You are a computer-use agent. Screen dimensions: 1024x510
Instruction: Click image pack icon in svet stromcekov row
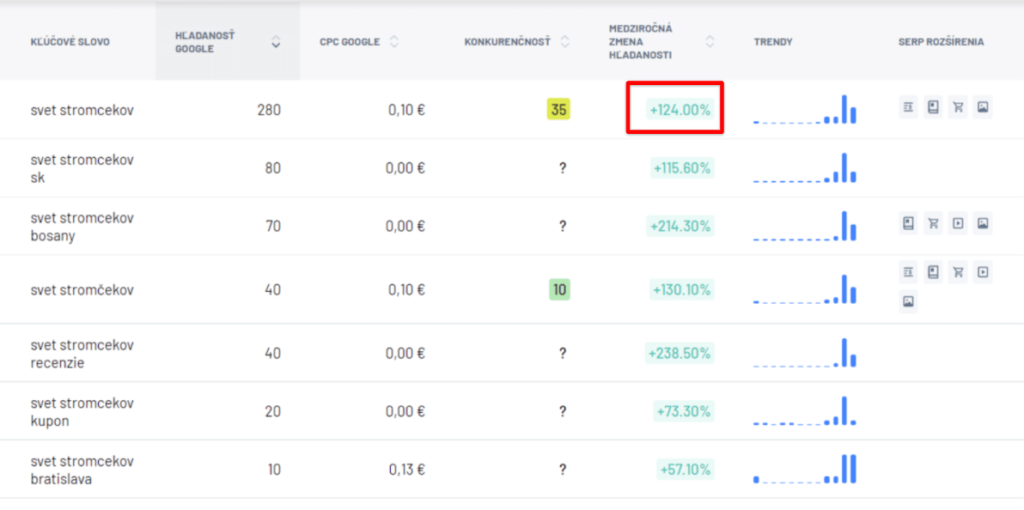[982, 107]
